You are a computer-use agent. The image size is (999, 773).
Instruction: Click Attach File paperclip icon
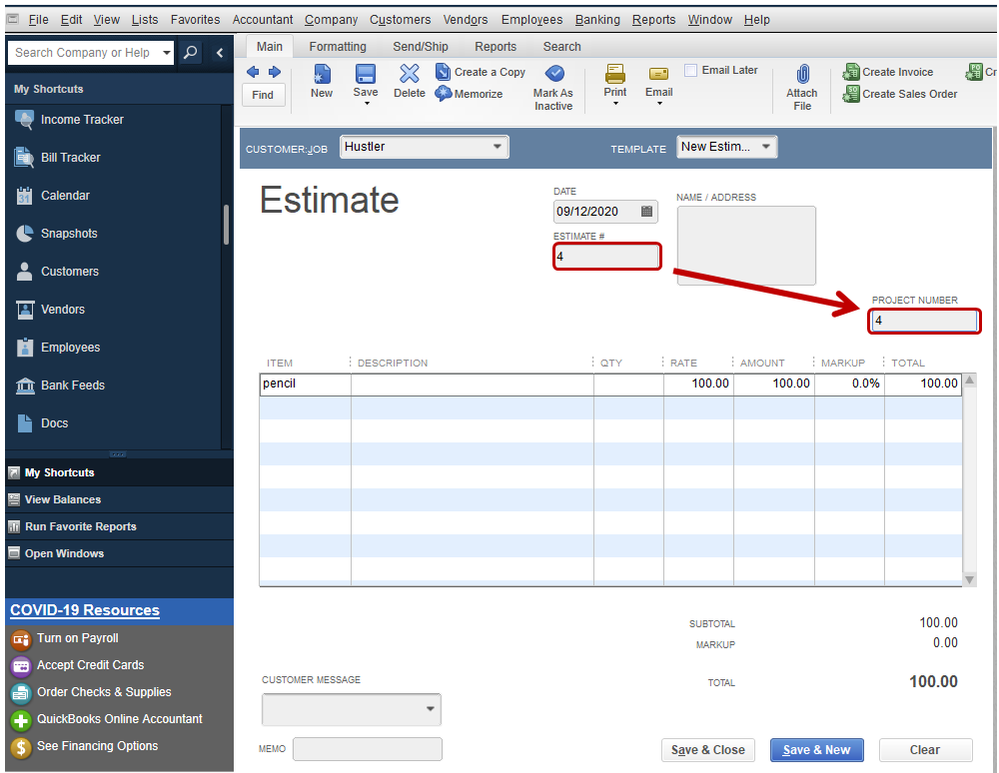pos(802,74)
